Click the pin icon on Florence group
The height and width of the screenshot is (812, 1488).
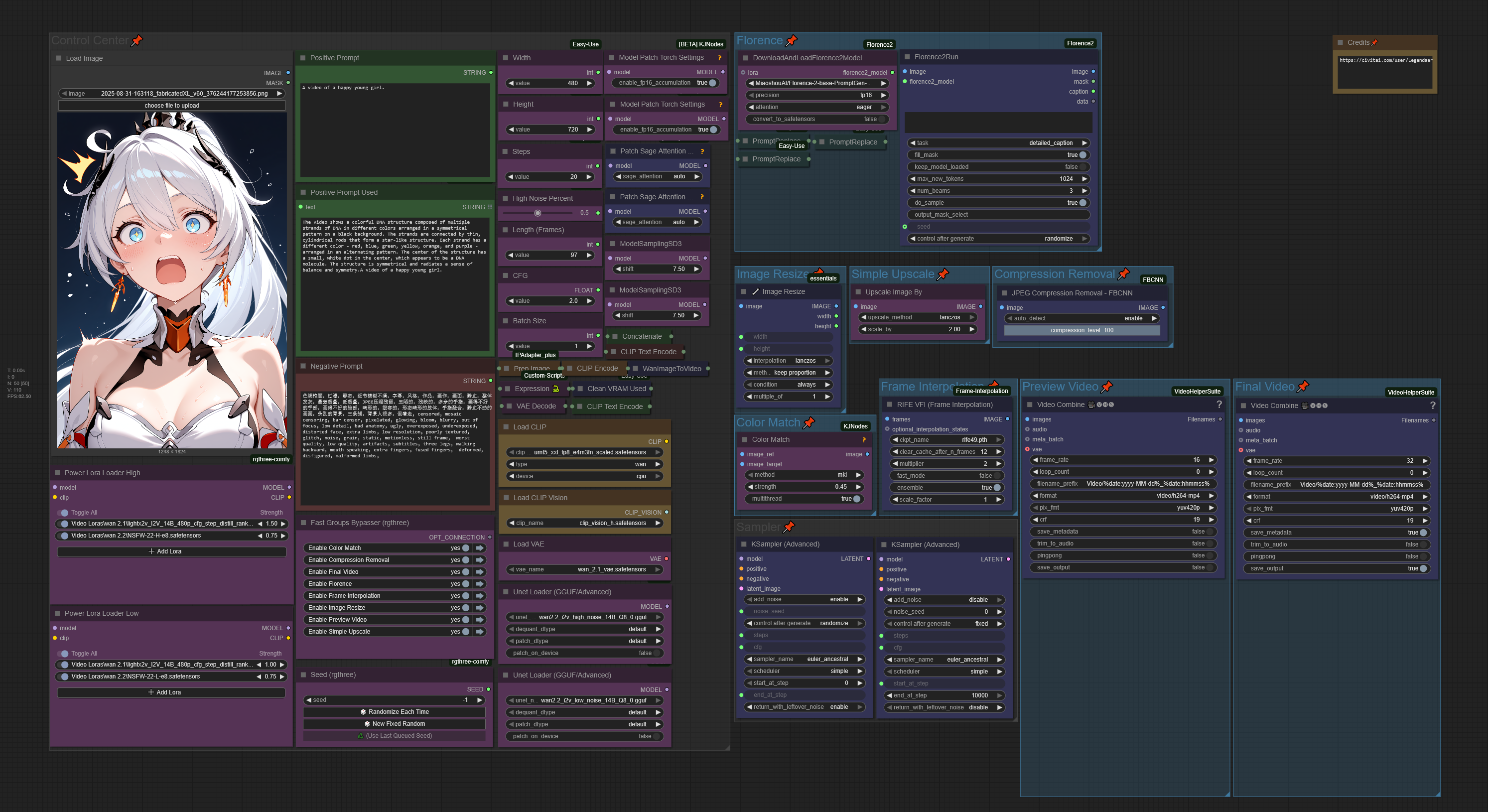point(792,40)
